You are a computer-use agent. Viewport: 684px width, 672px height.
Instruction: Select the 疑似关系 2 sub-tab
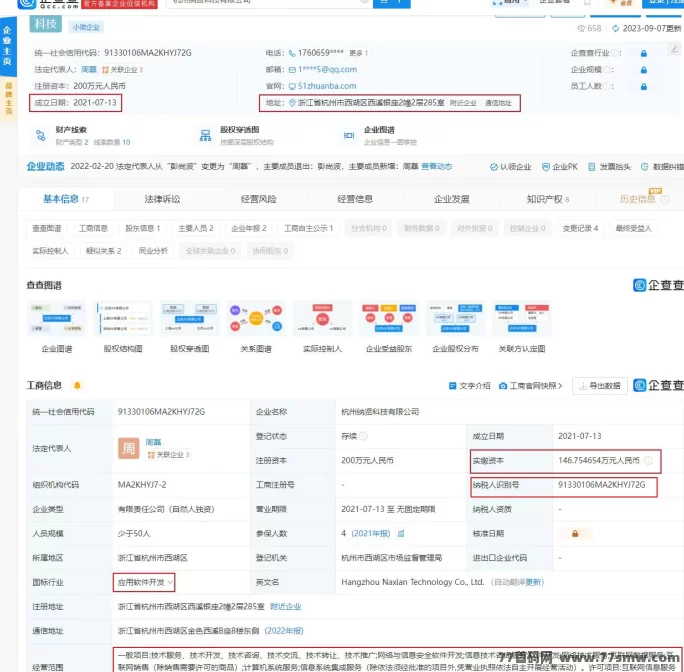click(103, 251)
